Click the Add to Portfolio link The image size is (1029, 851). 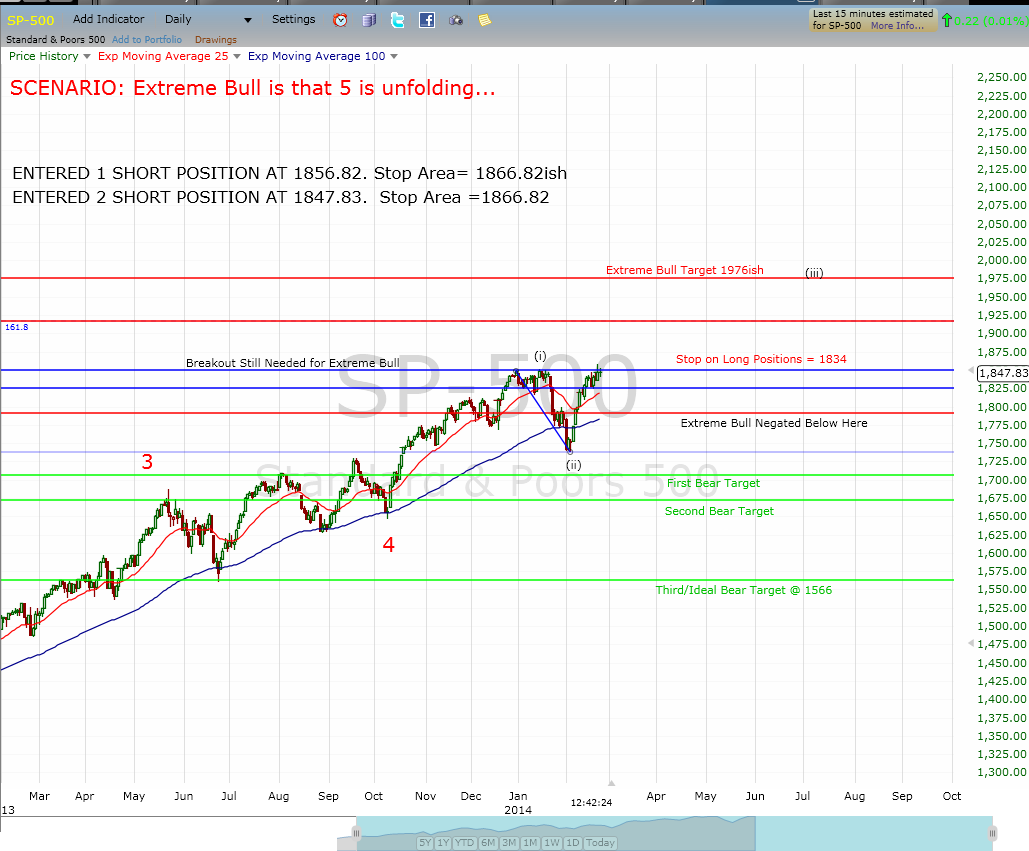tap(147, 39)
